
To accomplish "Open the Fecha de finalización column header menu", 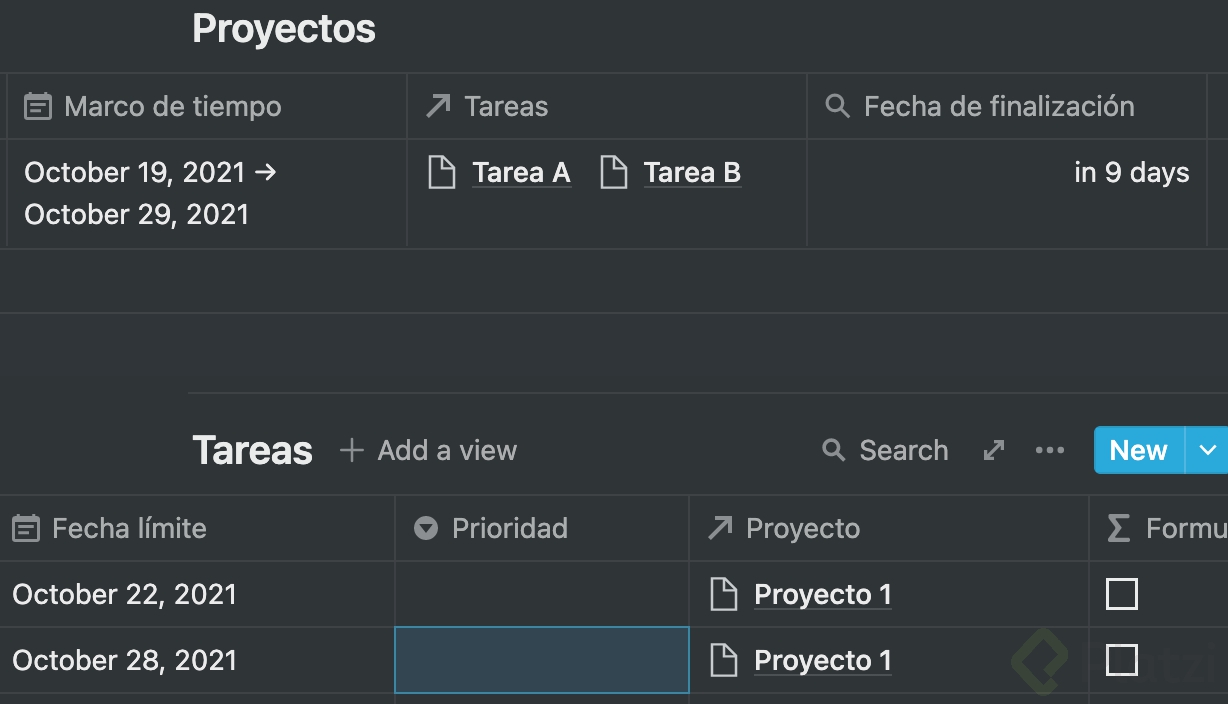I will (x=998, y=106).
